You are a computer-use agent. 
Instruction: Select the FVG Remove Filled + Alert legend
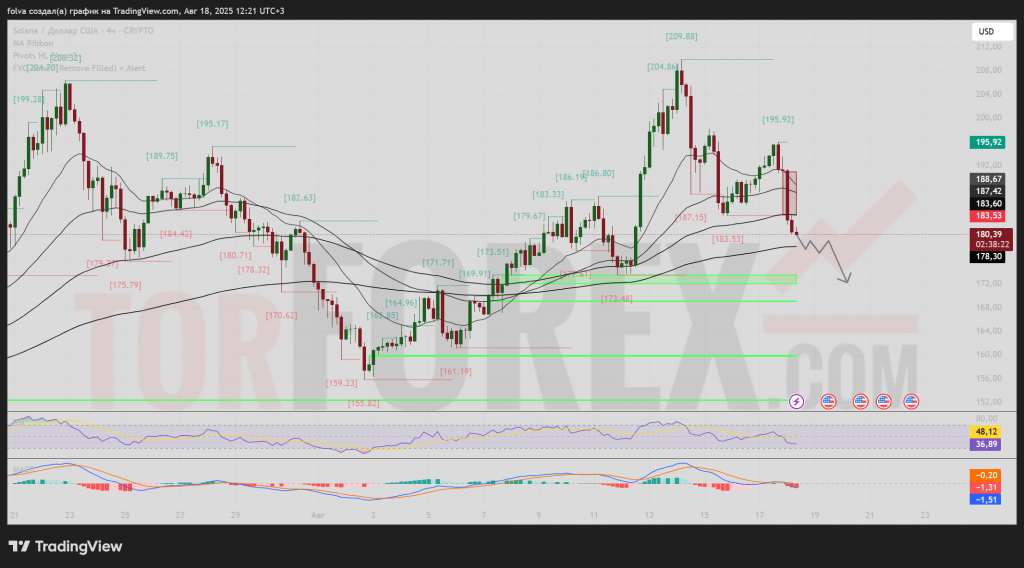pyautogui.click(x=79, y=68)
